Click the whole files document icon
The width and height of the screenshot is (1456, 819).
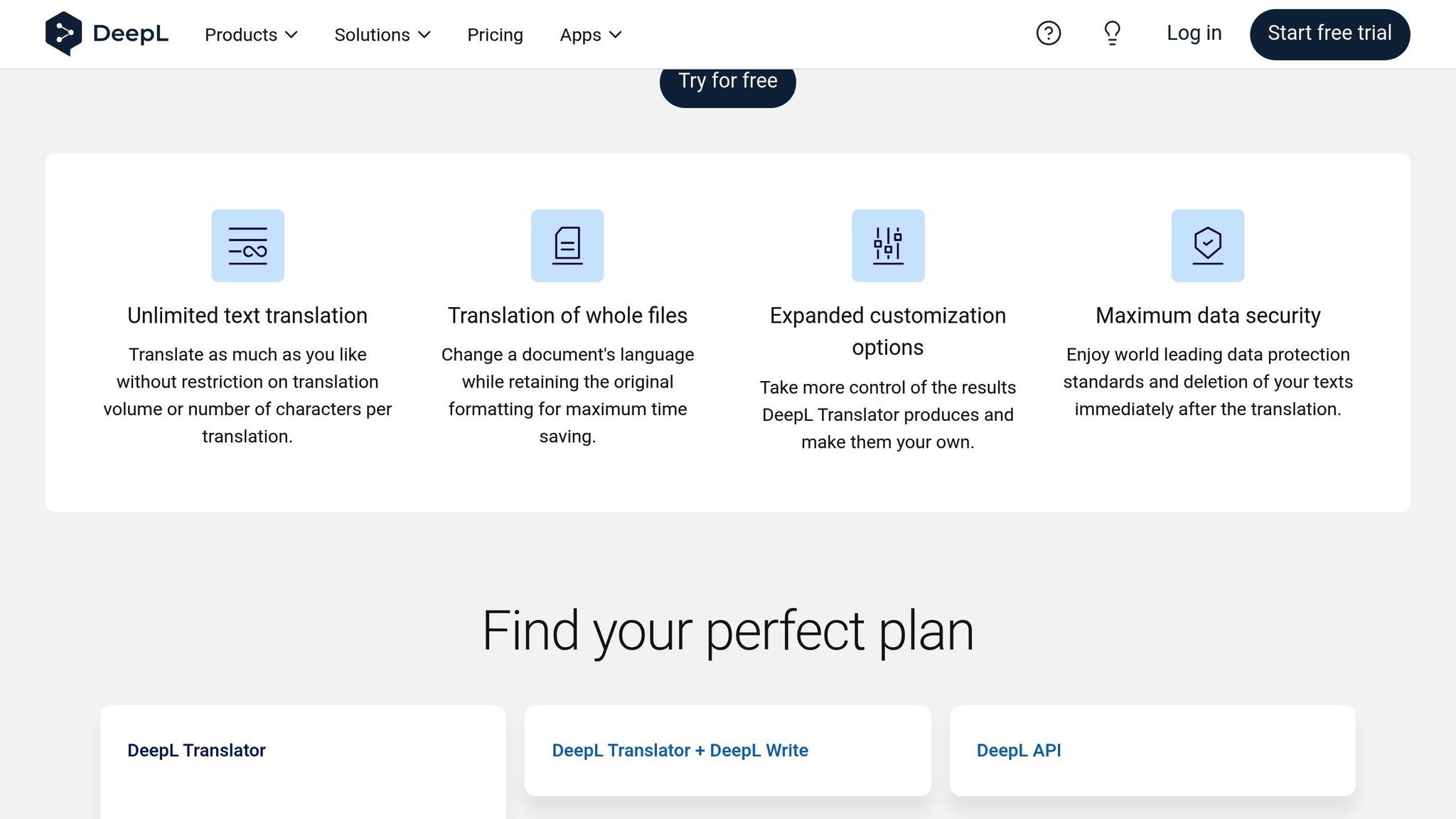(x=567, y=245)
